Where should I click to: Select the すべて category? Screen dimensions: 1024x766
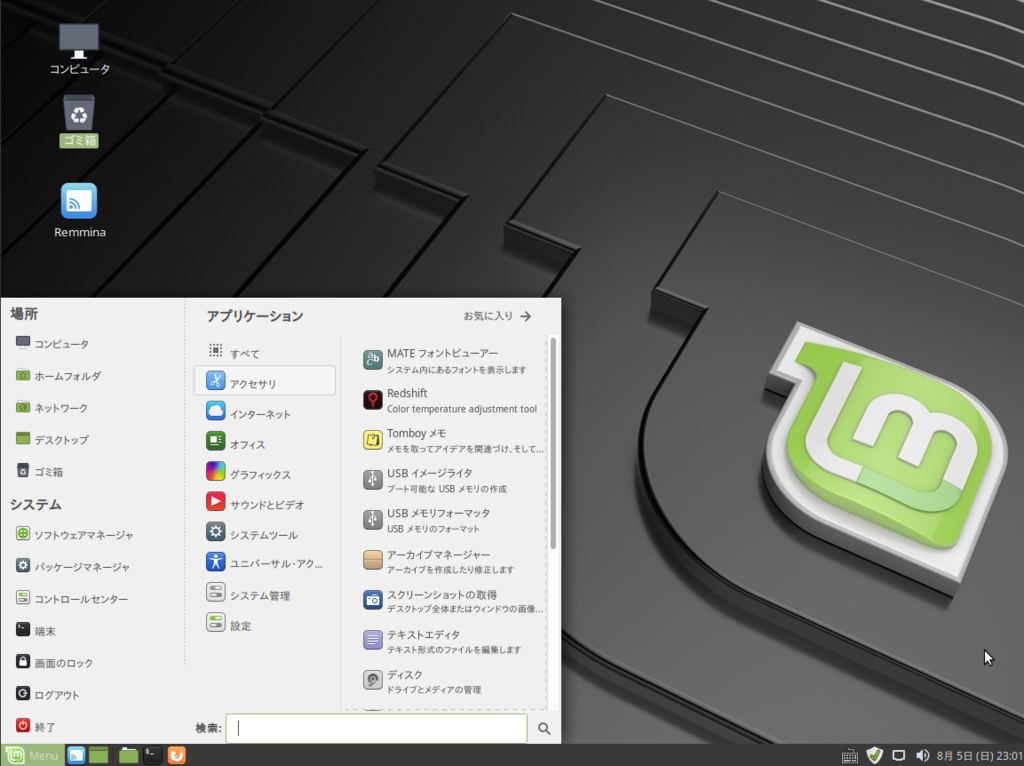(264, 352)
